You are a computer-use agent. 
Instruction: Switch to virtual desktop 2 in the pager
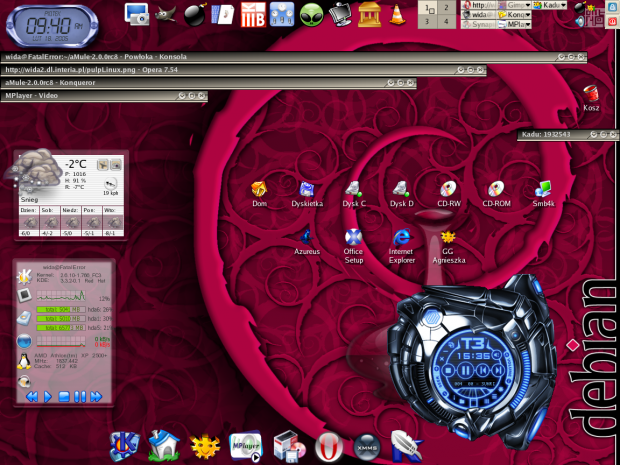446,8
